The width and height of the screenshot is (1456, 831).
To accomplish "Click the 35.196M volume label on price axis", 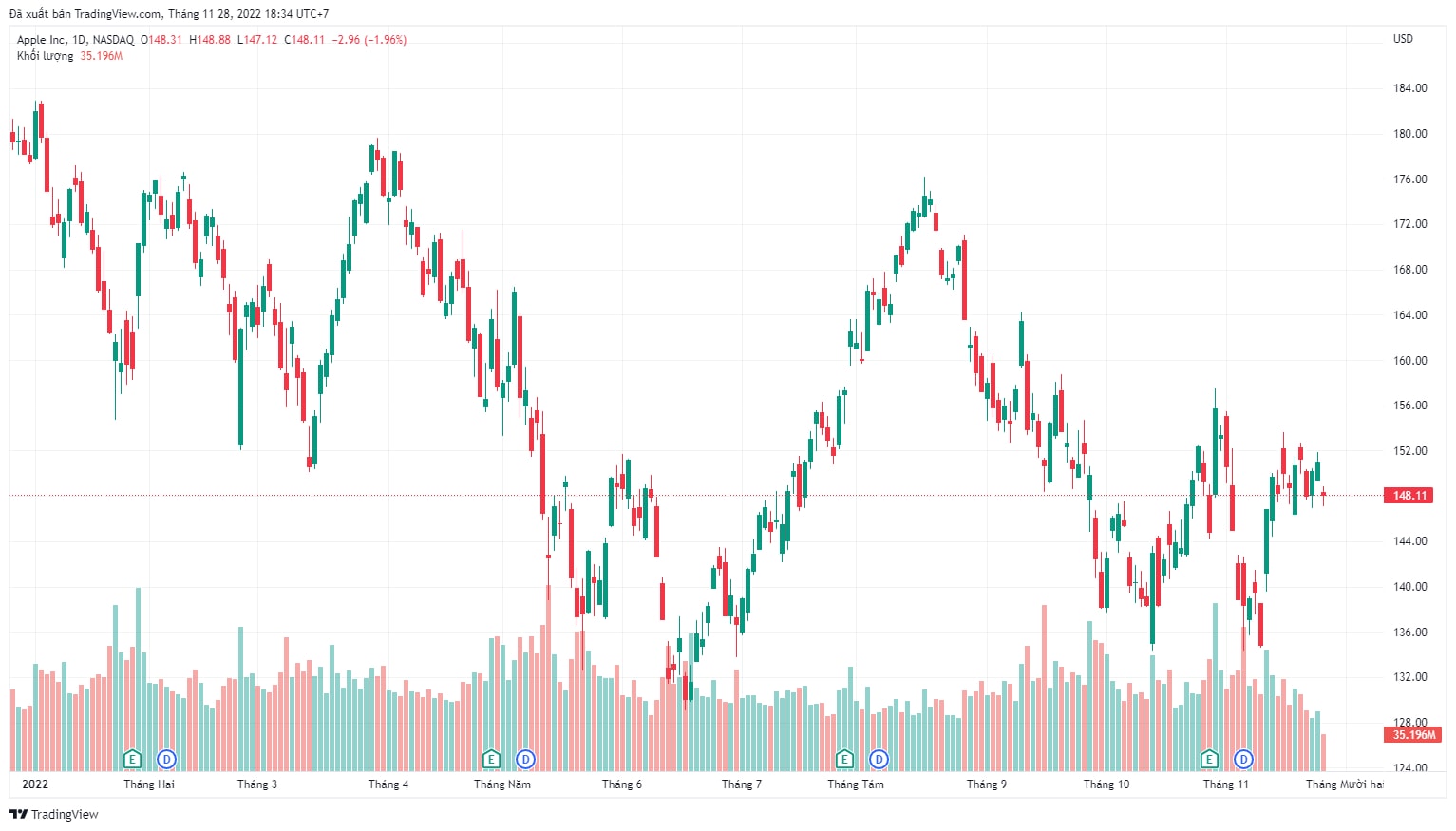I will pos(1413,734).
